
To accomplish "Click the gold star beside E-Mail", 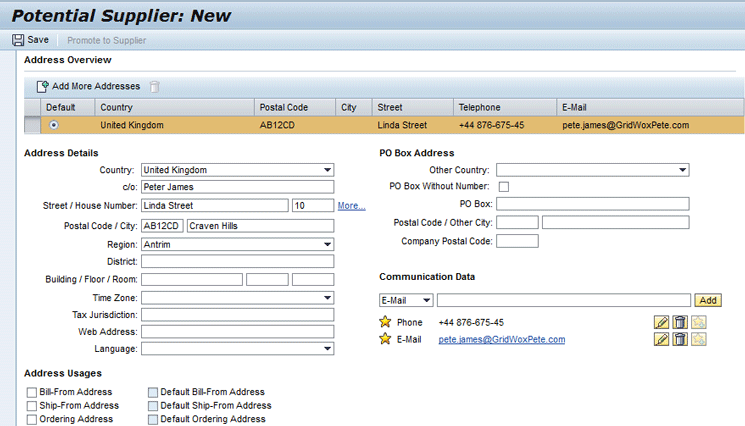I will pyautogui.click(x=385, y=339).
